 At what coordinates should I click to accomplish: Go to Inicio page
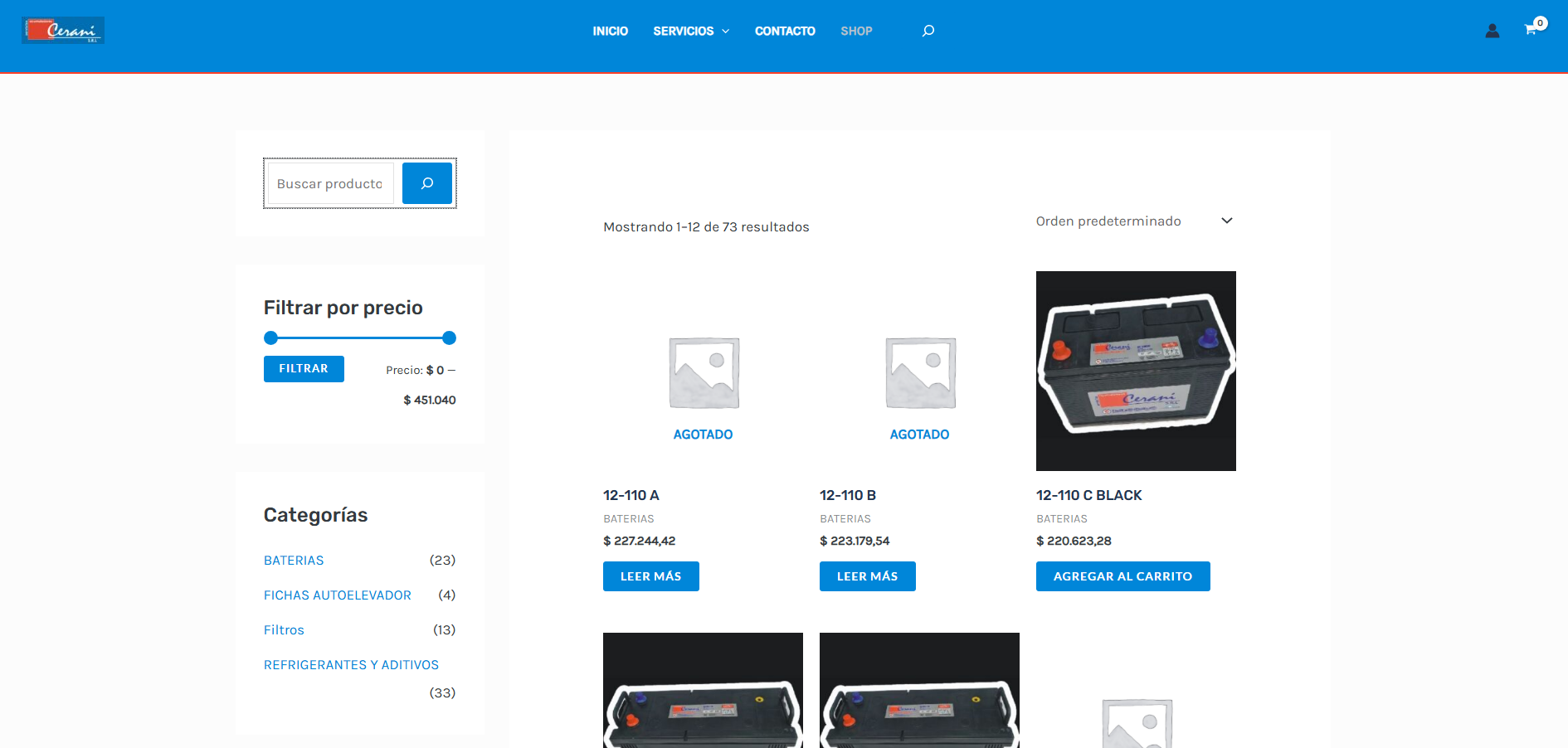pos(610,32)
